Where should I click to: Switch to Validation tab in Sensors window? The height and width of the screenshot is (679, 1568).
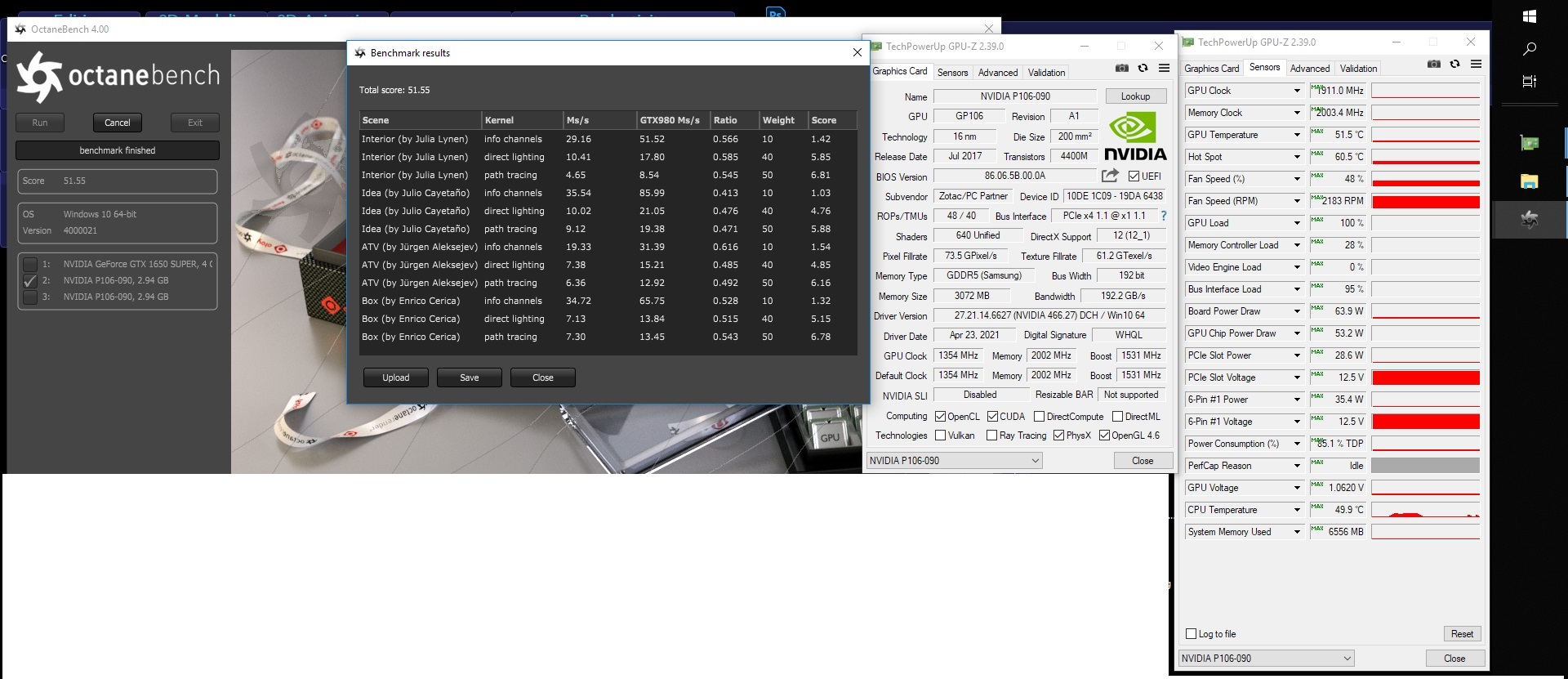tap(1358, 69)
